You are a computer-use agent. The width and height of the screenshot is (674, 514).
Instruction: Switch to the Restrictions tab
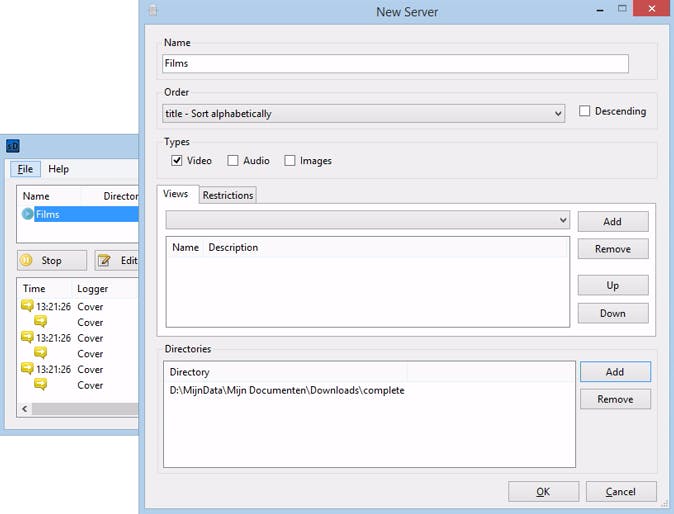[x=228, y=195]
